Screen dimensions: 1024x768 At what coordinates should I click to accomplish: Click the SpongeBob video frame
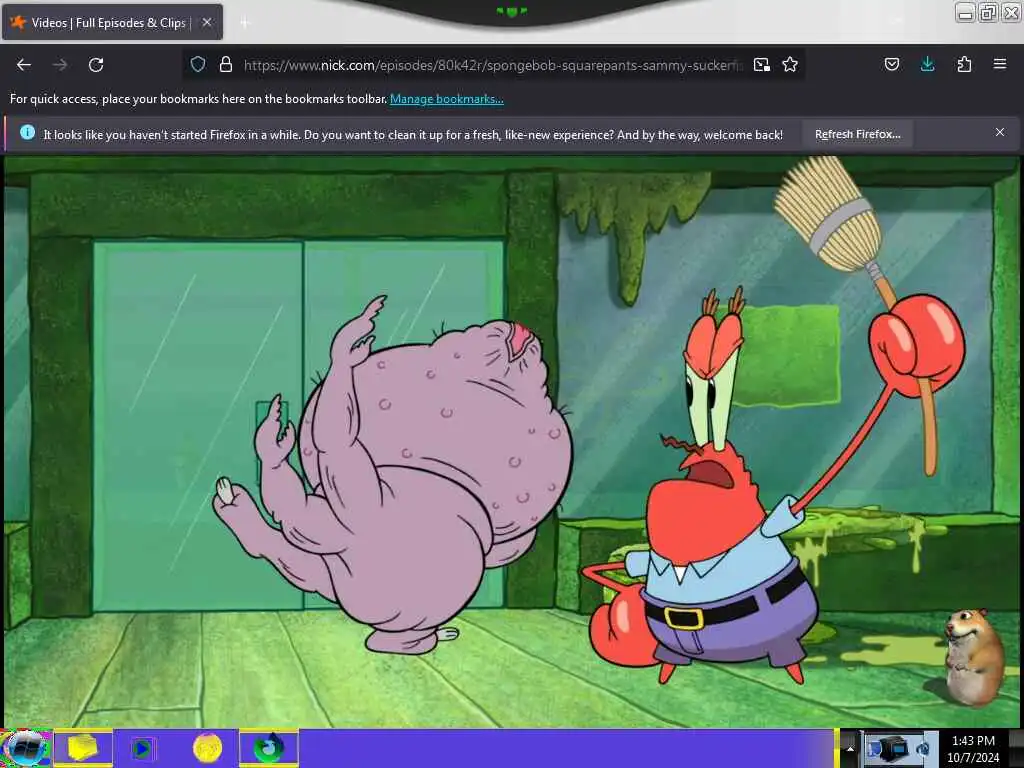pos(511,441)
